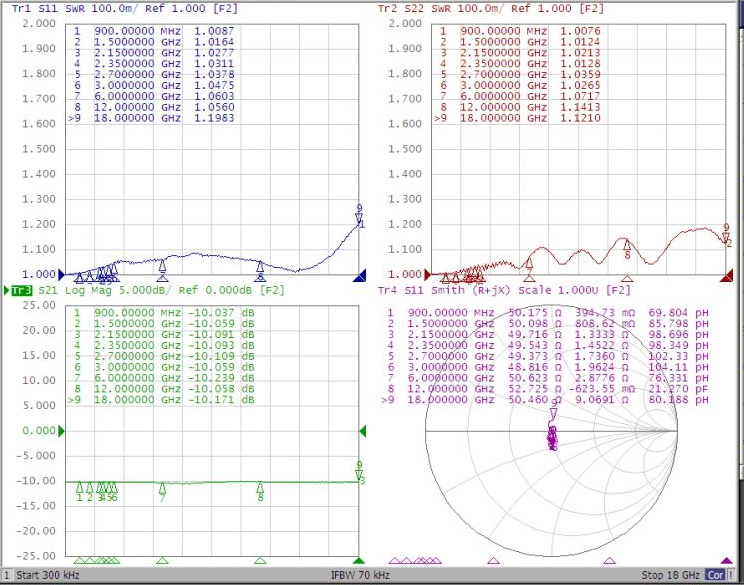Screen dimensions: 744x585
Task: Click the Stop 18 GHz frequency field
Action: point(672,576)
